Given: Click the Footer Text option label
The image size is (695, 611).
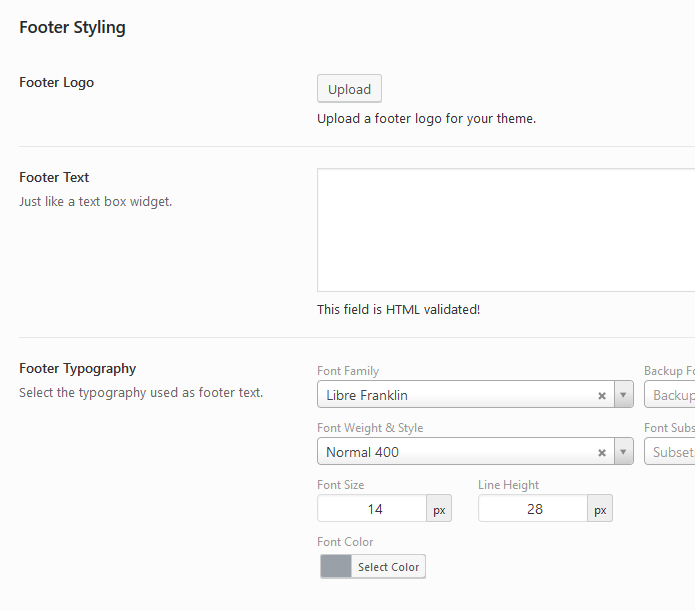Looking at the screenshot, I should point(54,177).
